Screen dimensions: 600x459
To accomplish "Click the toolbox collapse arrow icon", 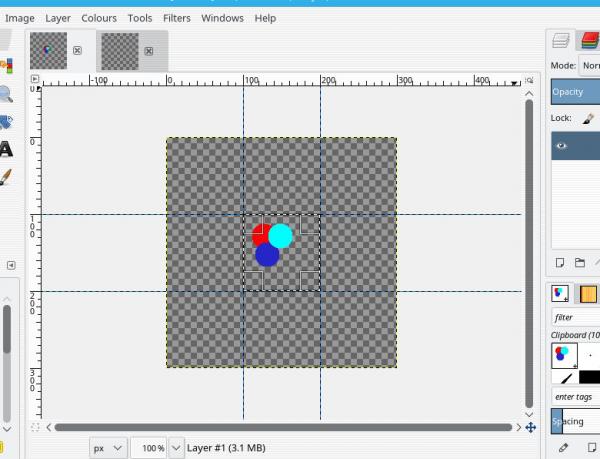I will (x=11, y=265).
